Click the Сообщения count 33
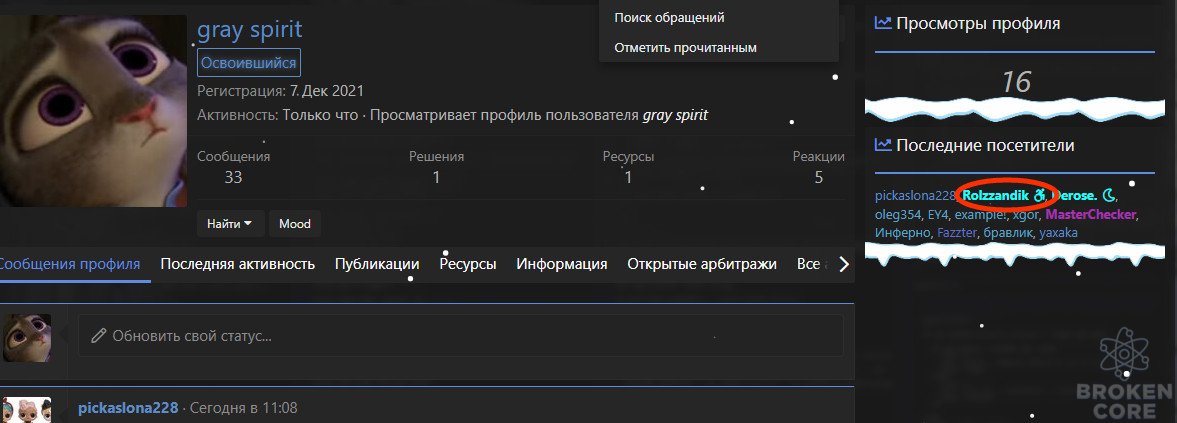The width and height of the screenshot is (1177, 423). (x=233, y=178)
